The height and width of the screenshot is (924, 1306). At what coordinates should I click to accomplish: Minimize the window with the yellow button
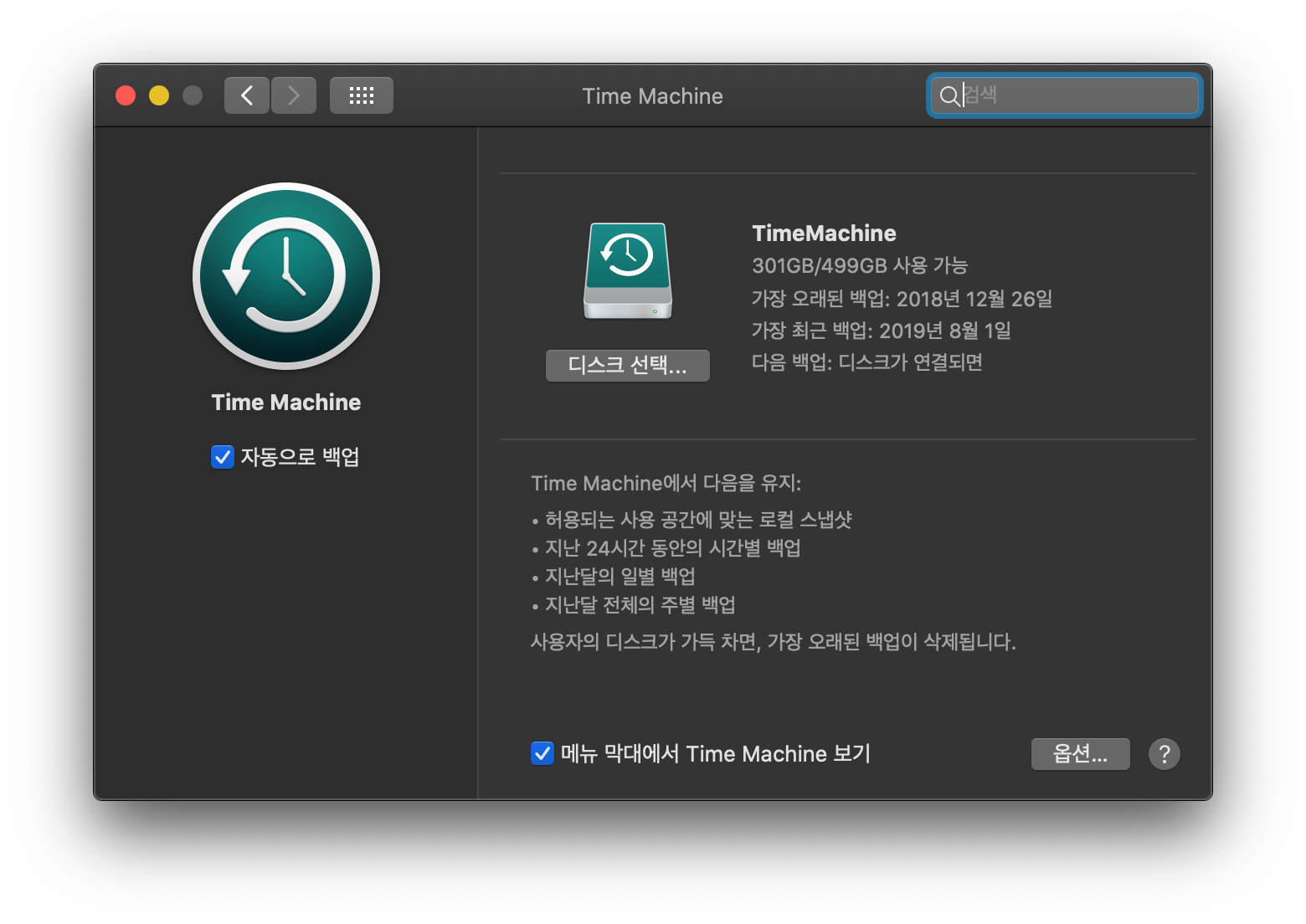(159, 95)
